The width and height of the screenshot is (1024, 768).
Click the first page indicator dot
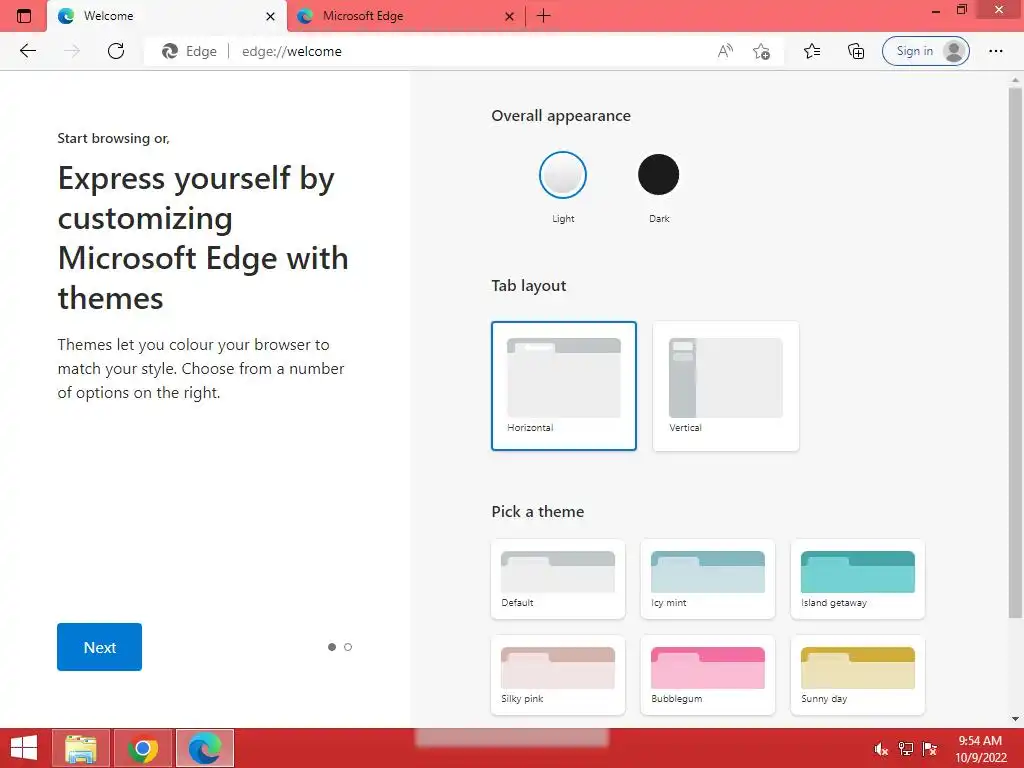click(x=332, y=647)
